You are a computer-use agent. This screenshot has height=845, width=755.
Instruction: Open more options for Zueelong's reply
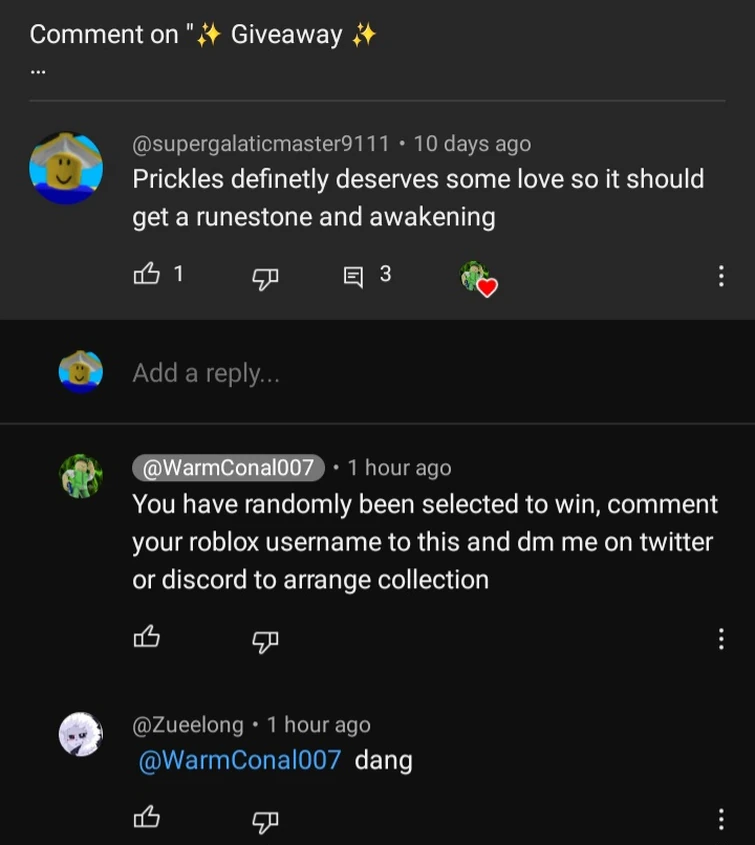721,819
